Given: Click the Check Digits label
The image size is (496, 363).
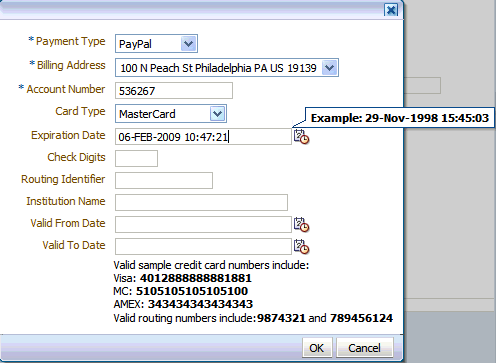Looking at the screenshot, I should point(76,157).
